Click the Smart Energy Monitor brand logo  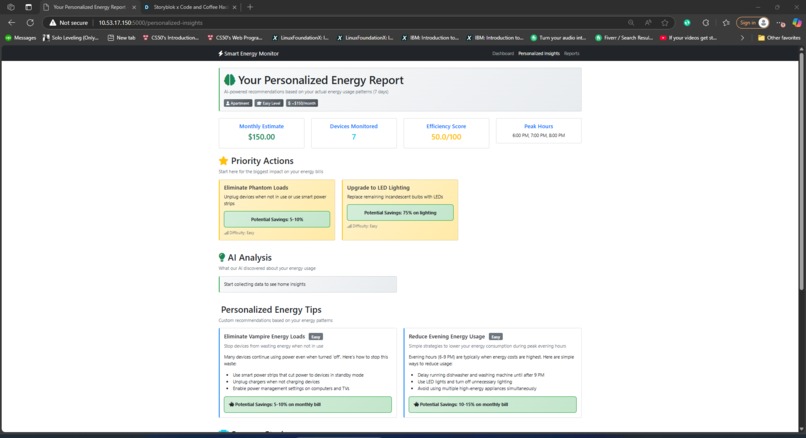(248, 53)
